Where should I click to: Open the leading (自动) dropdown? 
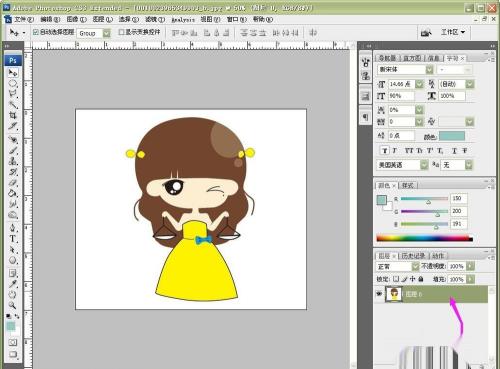(x=470, y=84)
